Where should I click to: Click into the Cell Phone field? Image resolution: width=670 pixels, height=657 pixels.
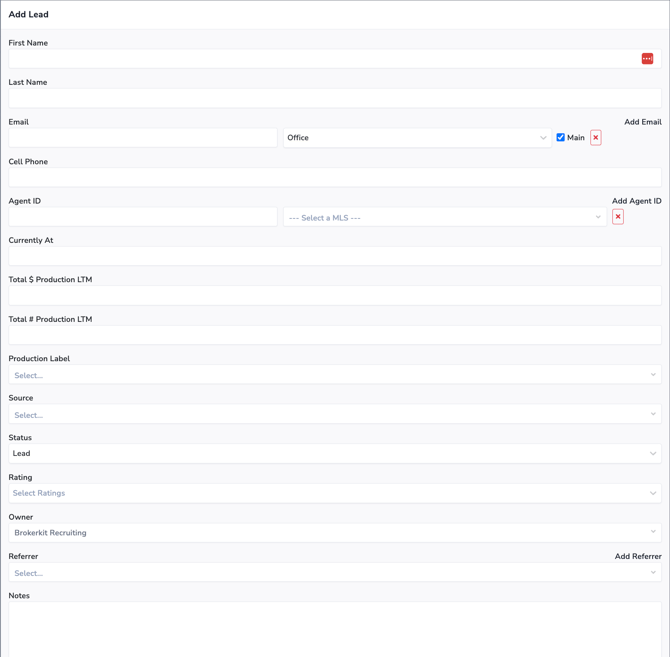[334, 177]
